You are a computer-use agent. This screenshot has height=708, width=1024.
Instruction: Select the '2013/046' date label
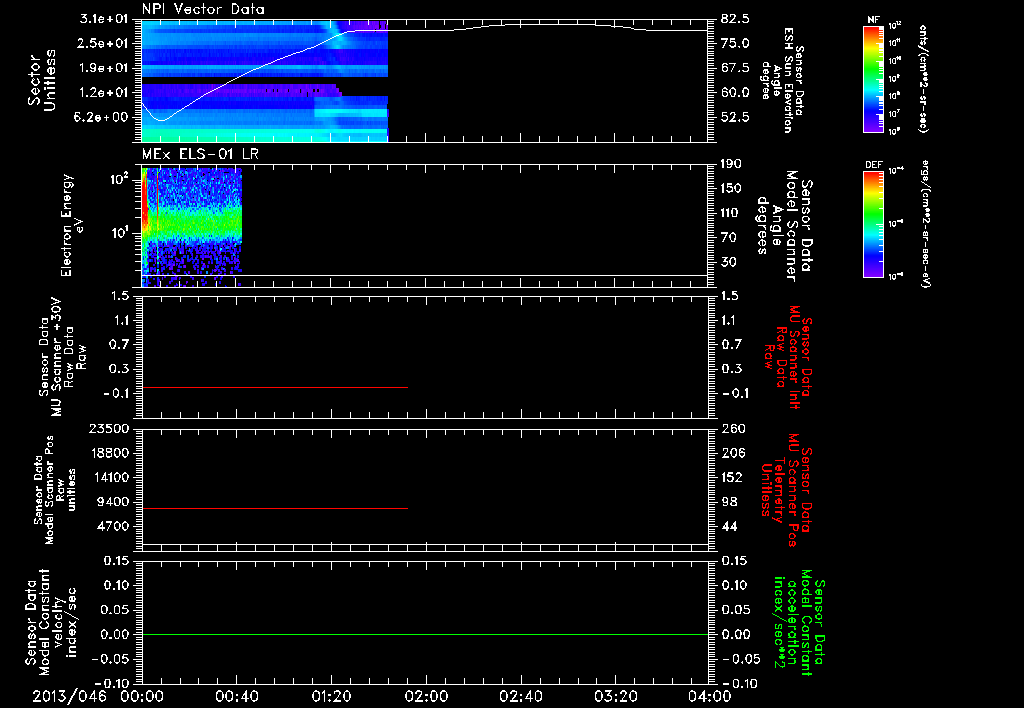[69, 696]
